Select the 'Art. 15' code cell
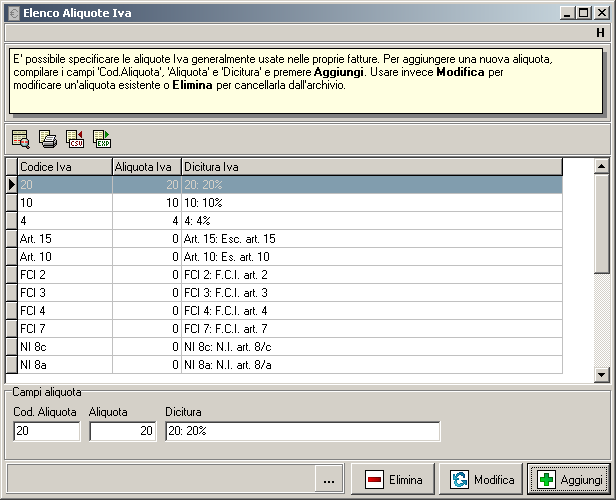 tap(65, 239)
